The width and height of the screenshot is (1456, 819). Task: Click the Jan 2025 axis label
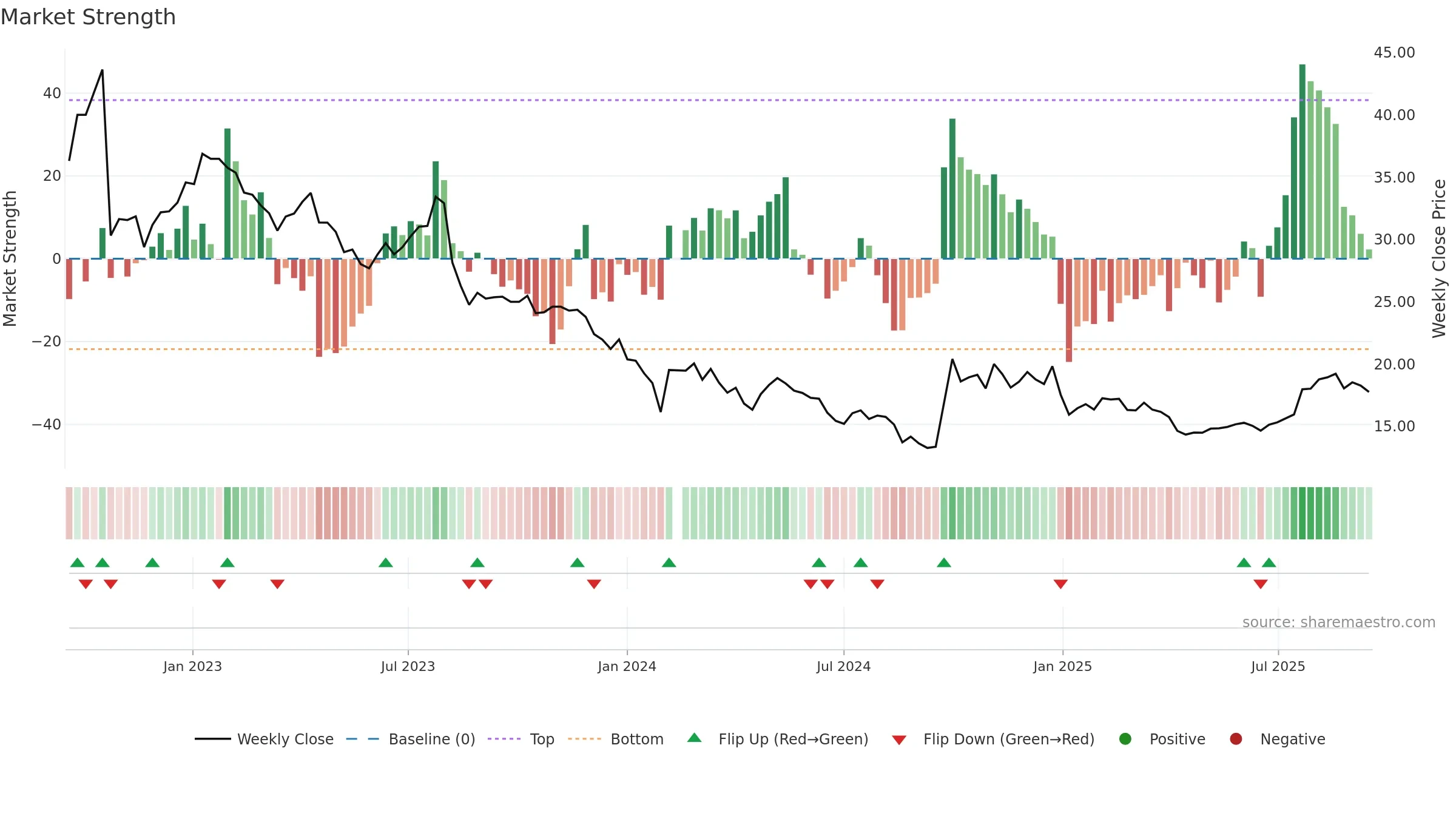click(x=1062, y=666)
